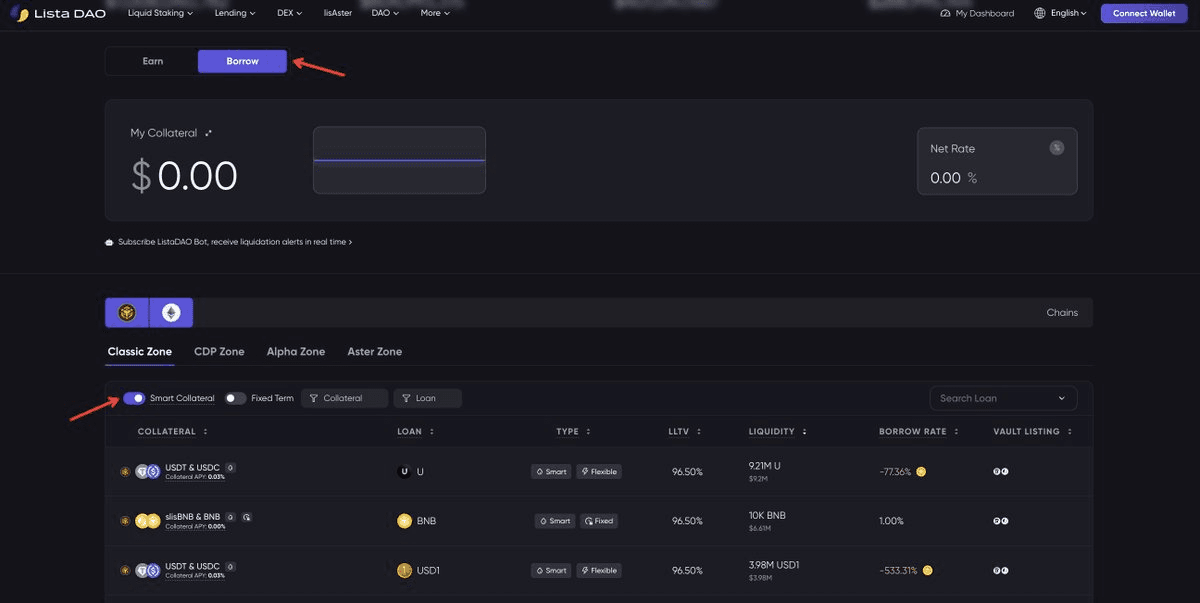1200x603 pixels.
Task: Click the sort arrows on LIQUIDITY header
Action: (x=804, y=432)
